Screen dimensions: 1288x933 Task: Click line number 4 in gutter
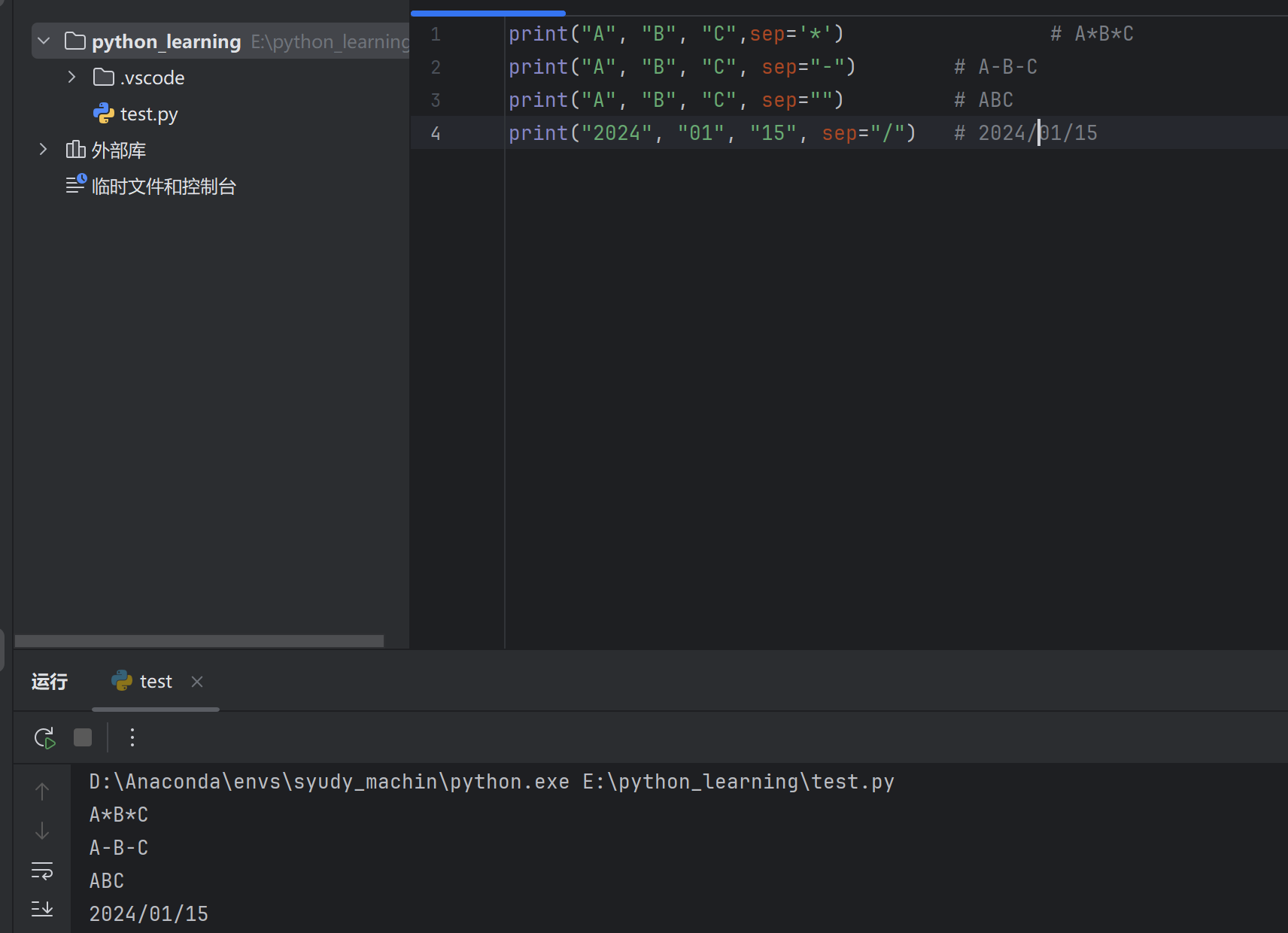(x=436, y=133)
